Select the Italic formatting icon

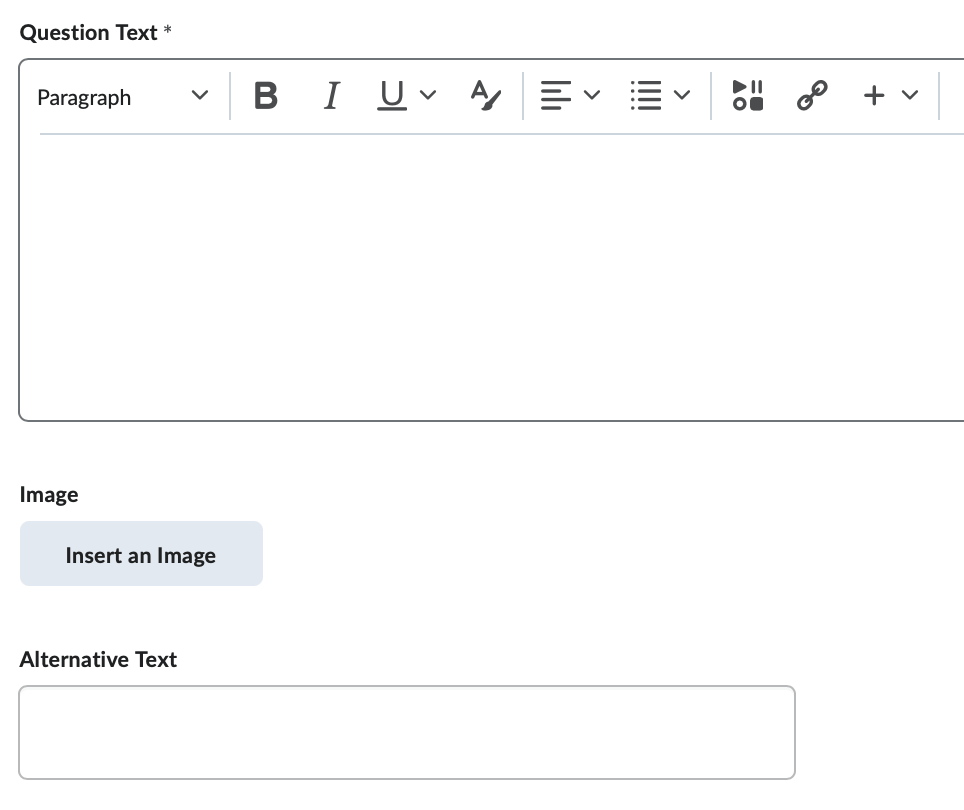click(x=331, y=95)
